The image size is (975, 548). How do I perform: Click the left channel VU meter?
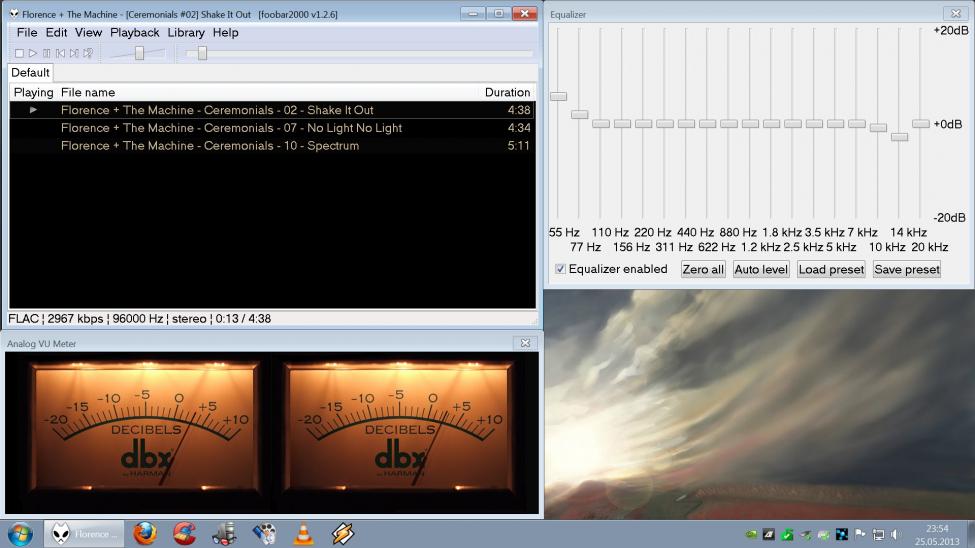146,428
